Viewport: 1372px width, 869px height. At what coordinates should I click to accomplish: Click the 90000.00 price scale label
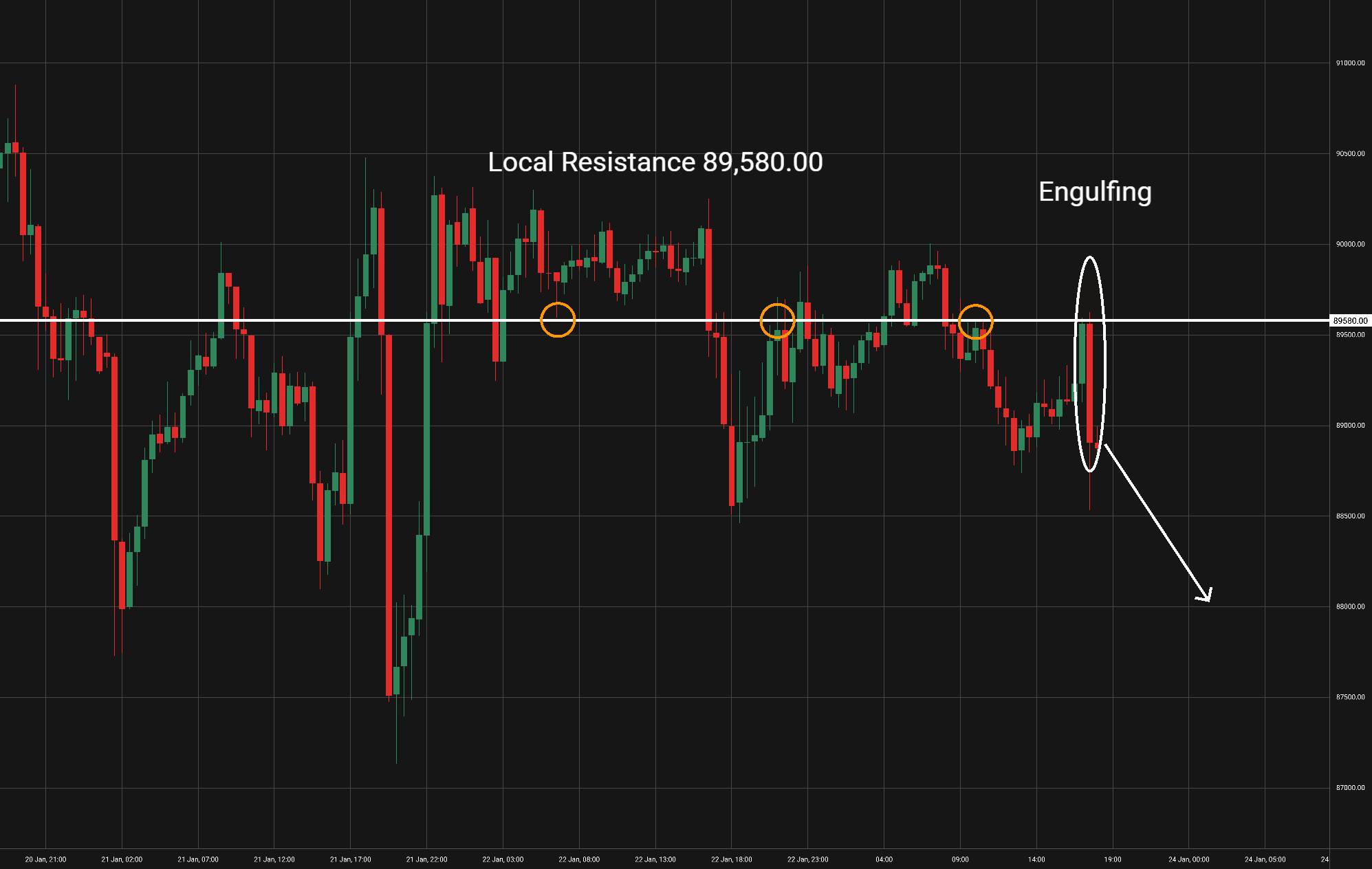1350,244
